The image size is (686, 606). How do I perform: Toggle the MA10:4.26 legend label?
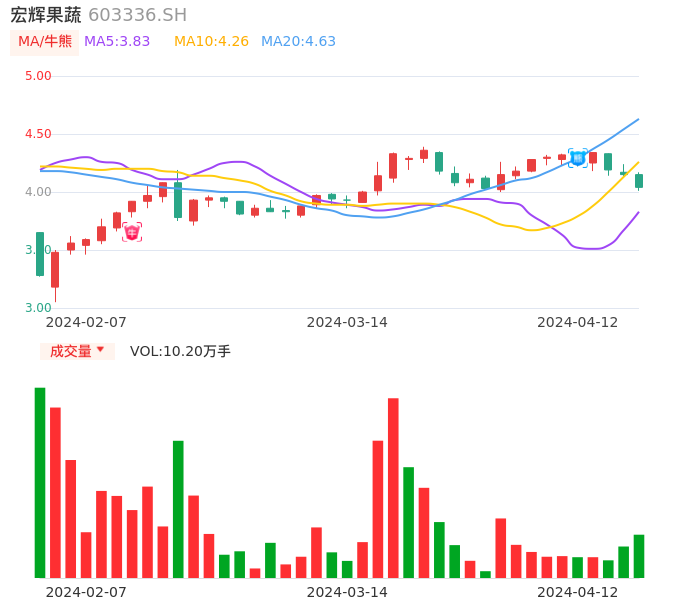[211, 41]
